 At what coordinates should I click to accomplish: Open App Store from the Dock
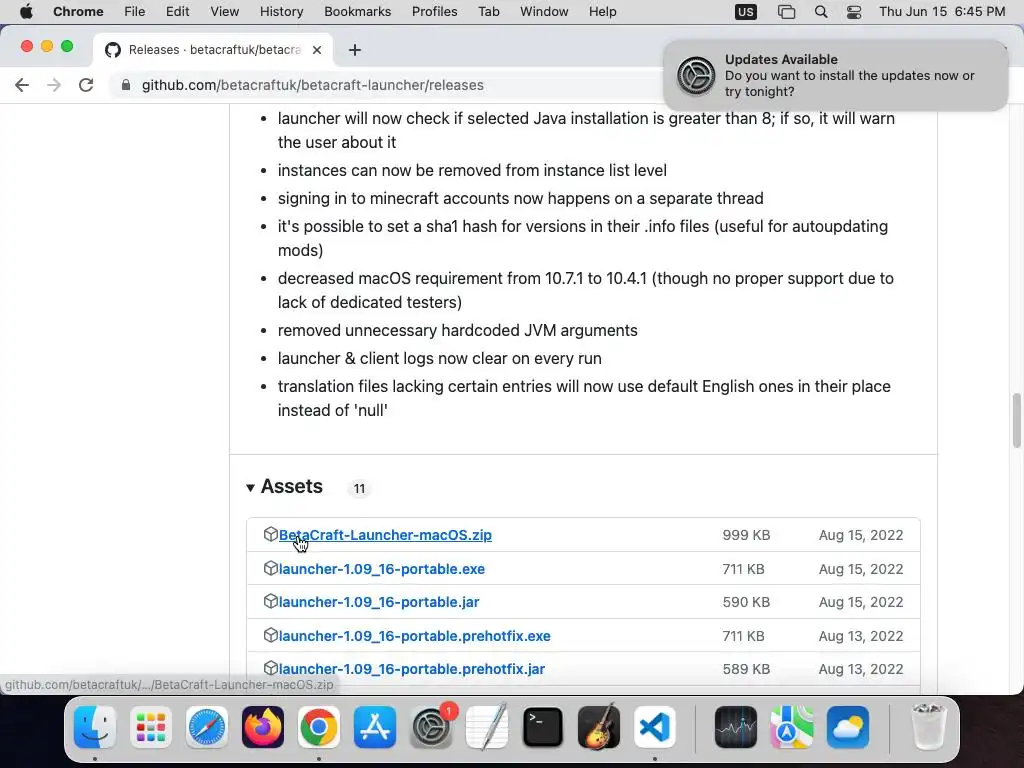point(375,727)
